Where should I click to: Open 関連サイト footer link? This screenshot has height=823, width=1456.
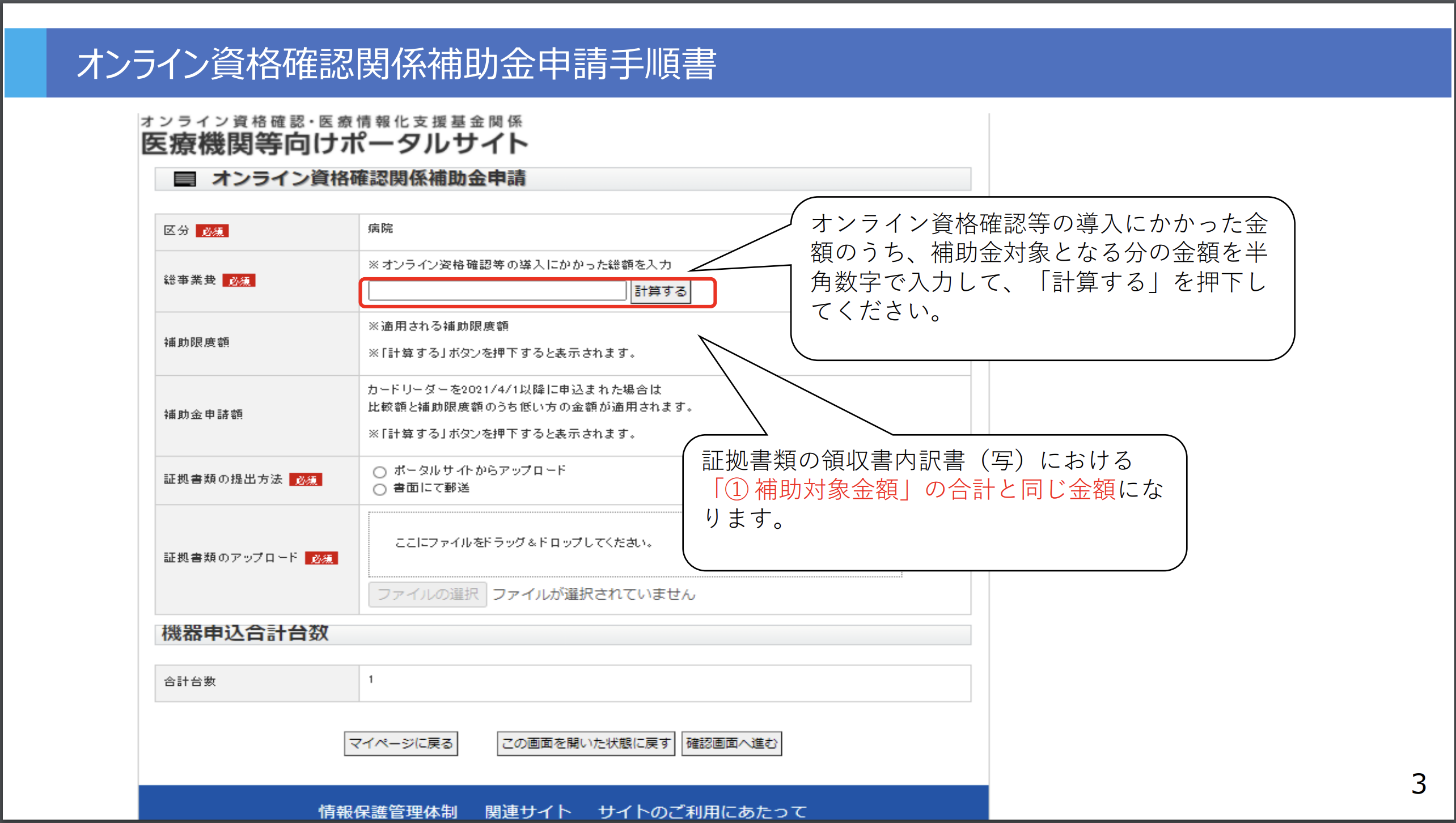tap(528, 811)
